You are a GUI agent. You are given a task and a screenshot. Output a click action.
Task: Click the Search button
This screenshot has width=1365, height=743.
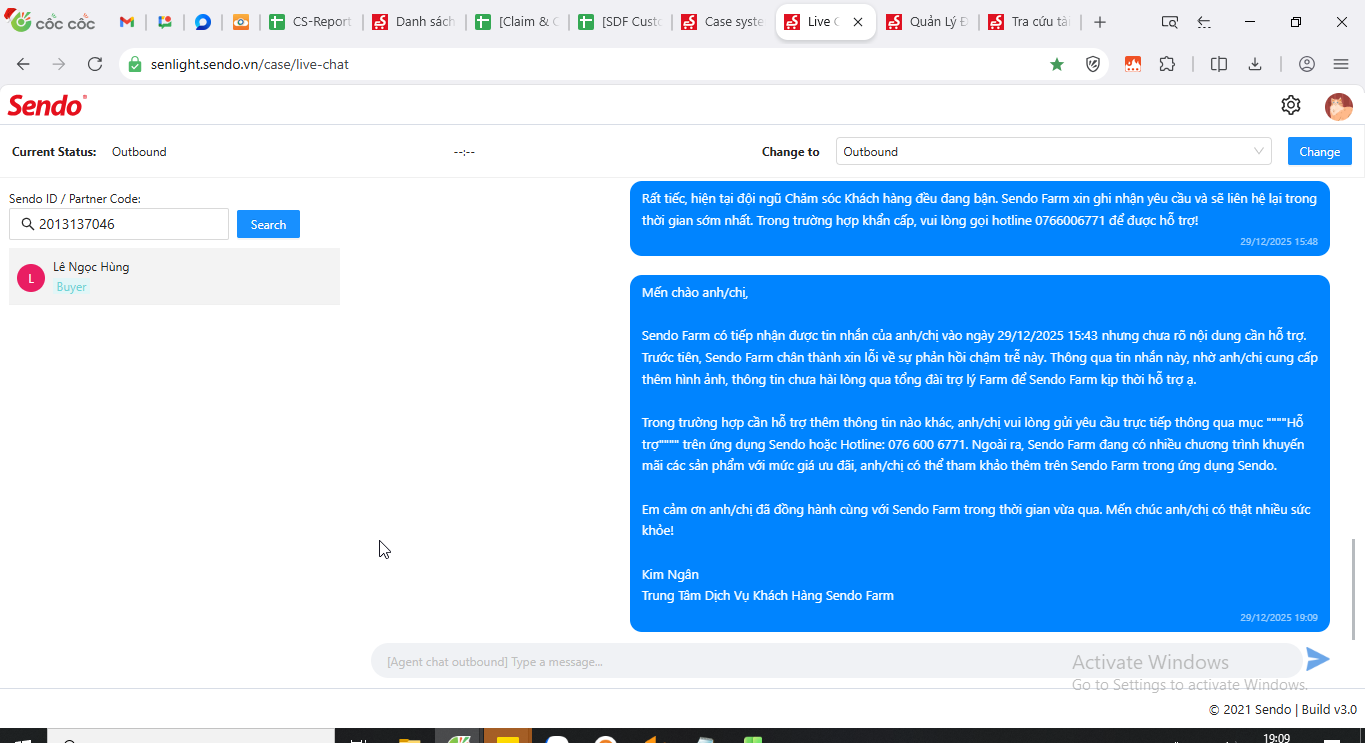(268, 224)
